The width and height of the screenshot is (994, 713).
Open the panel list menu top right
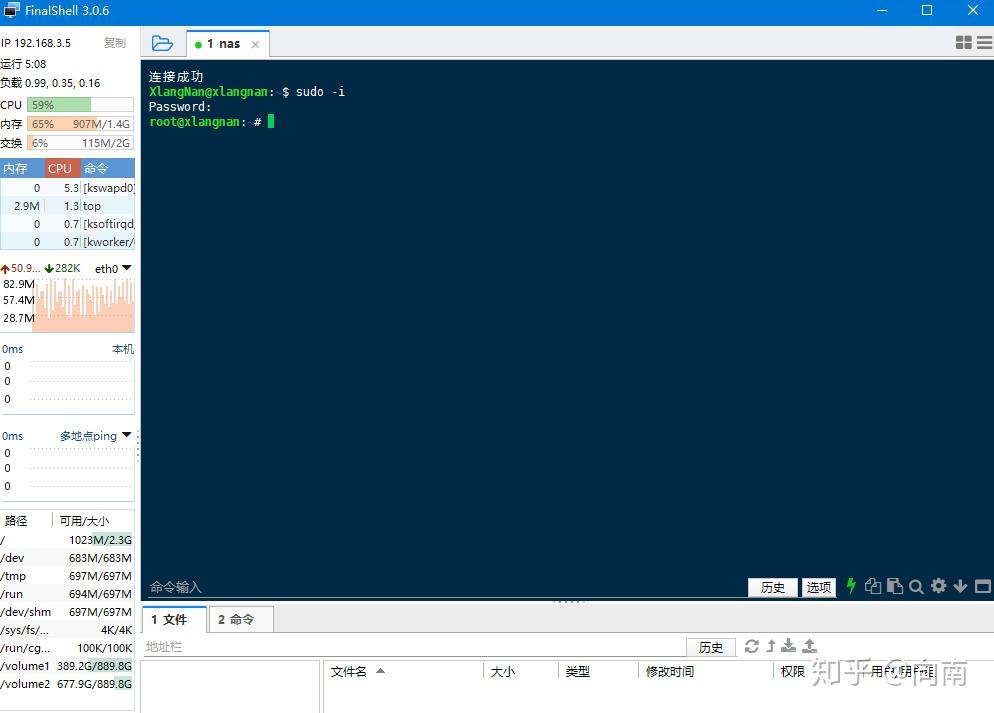[984, 43]
